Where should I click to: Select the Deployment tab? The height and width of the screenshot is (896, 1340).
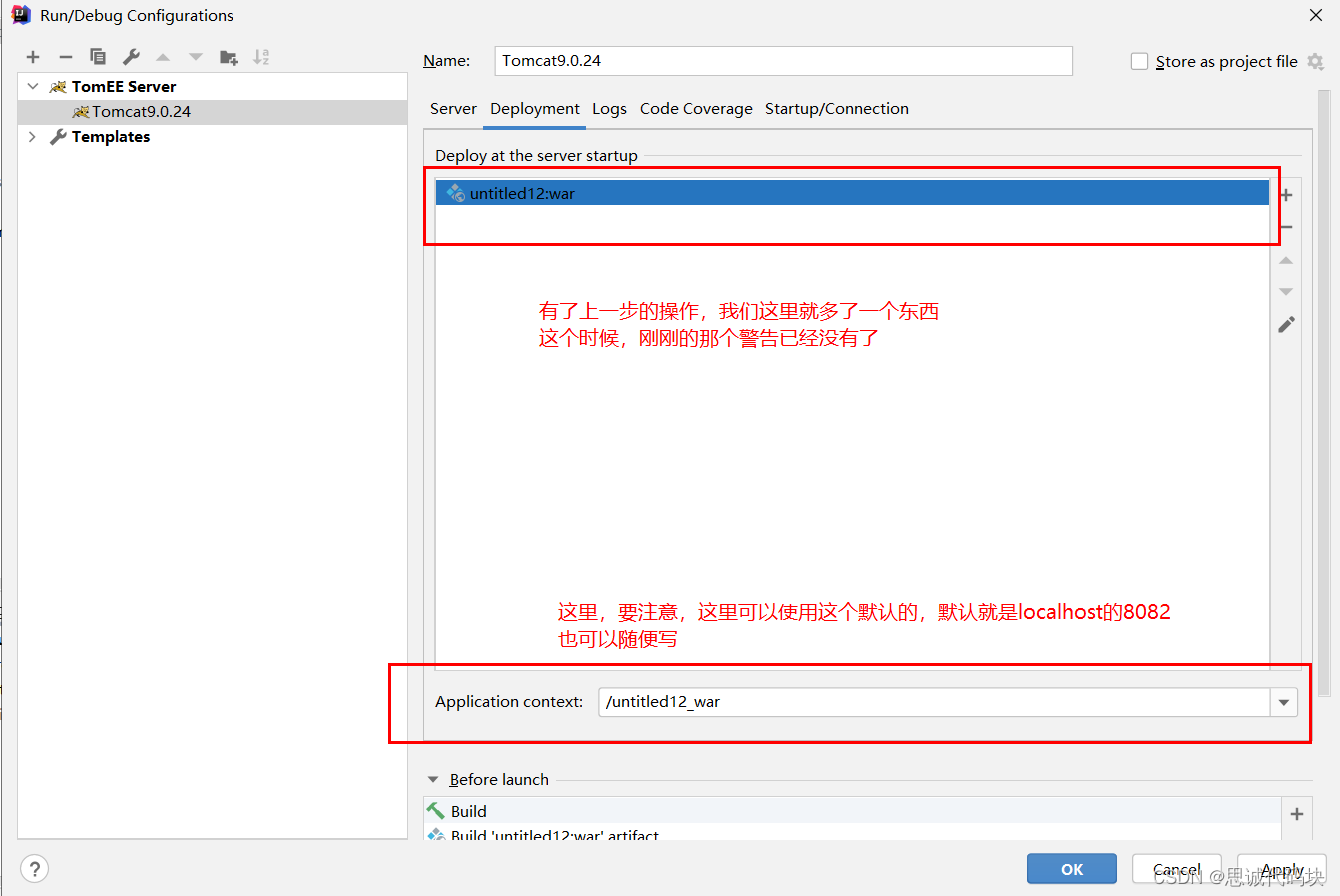(535, 109)
